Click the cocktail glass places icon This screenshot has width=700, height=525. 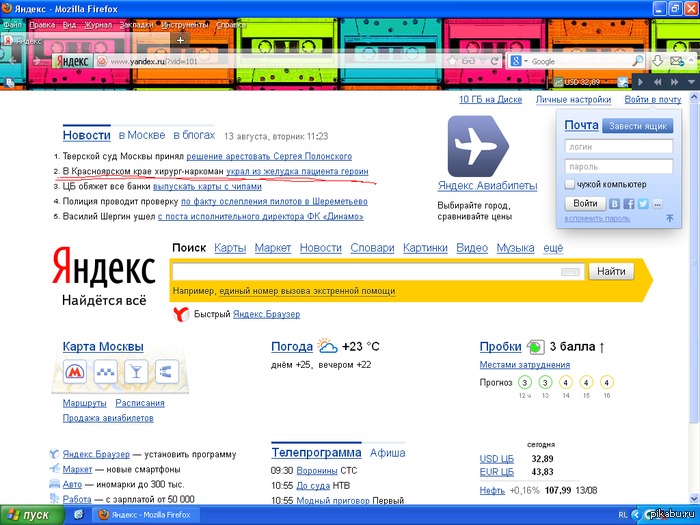(x=136, y=371)
